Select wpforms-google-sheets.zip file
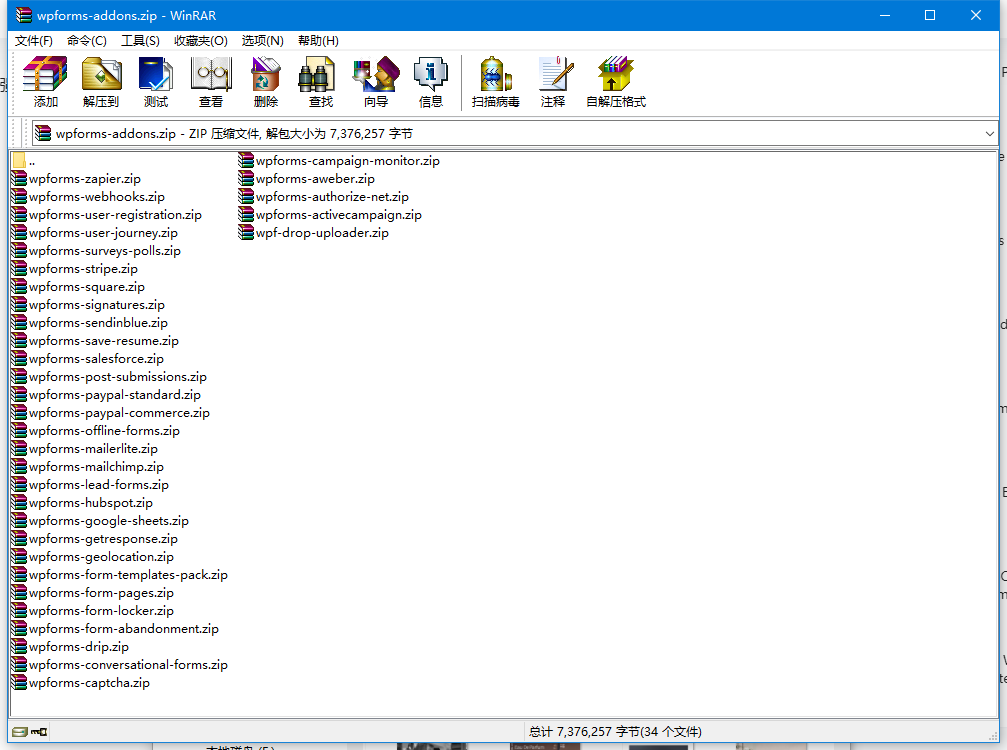1007x750 pixels. click(x=101, y=521)
